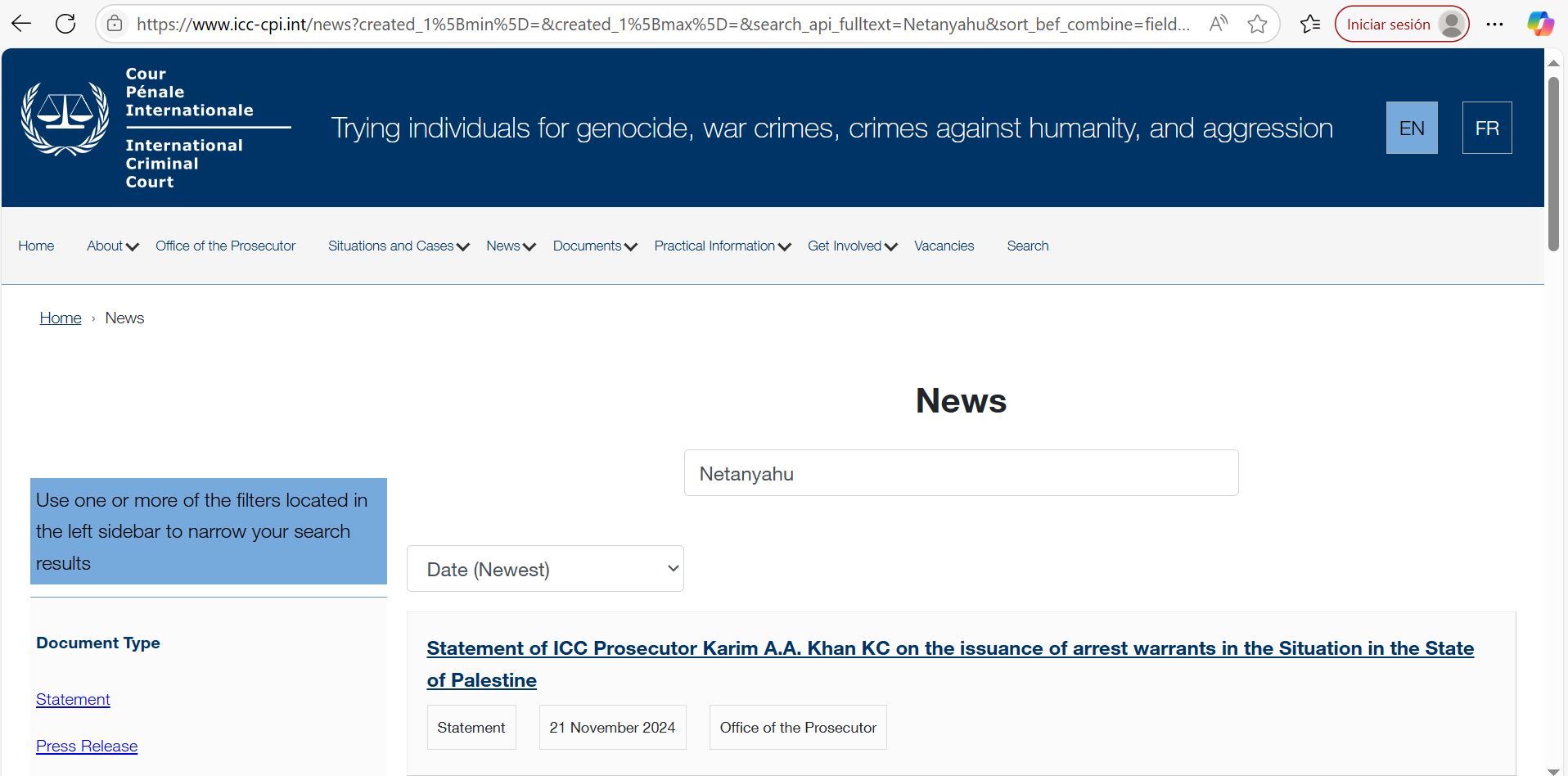Open browser settings ellipsis menu
The image size is (1568, 776).
pyautogui.click(x=1494, y=24)
